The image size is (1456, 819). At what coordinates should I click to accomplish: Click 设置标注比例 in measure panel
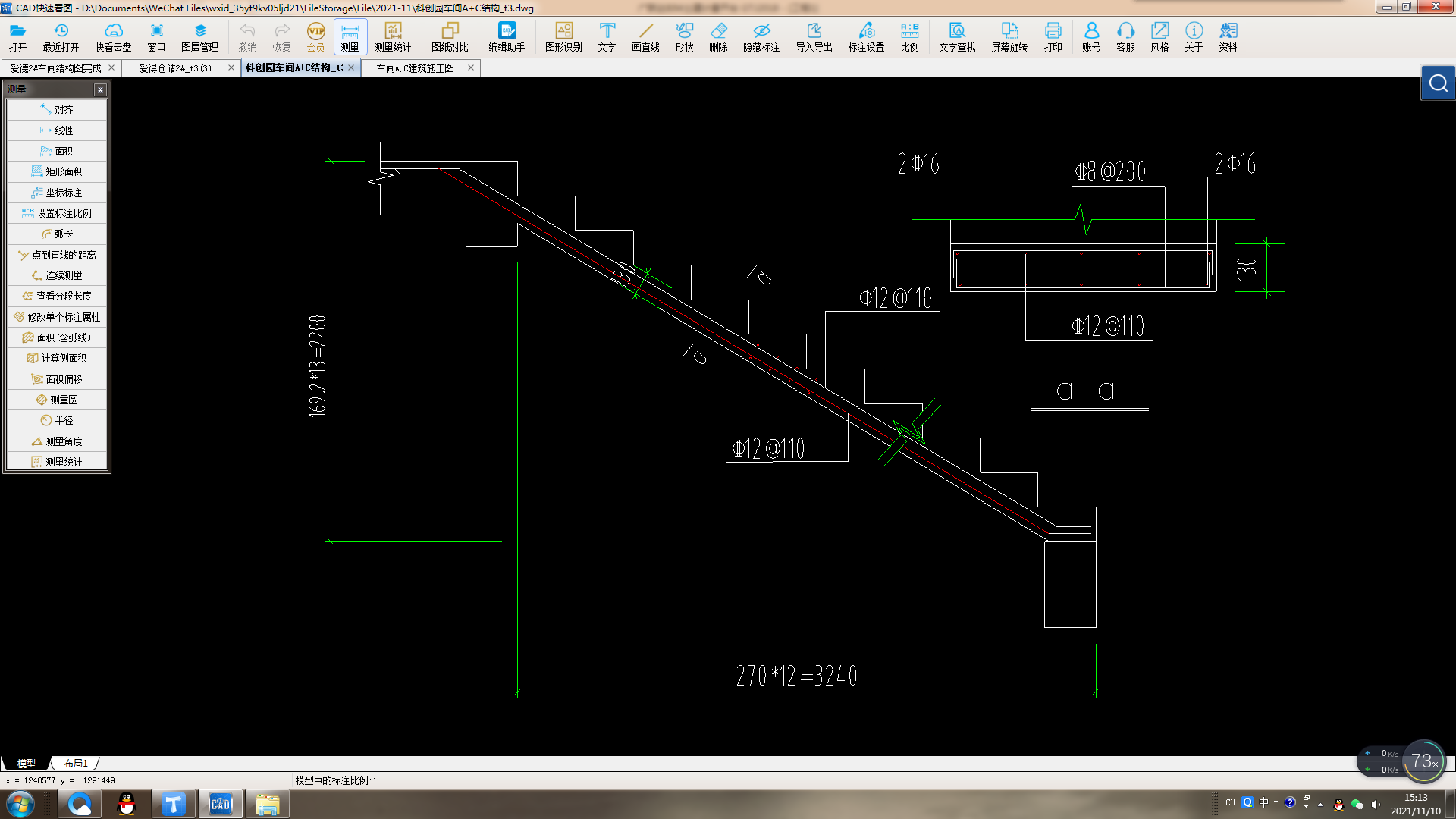point(57,213)
